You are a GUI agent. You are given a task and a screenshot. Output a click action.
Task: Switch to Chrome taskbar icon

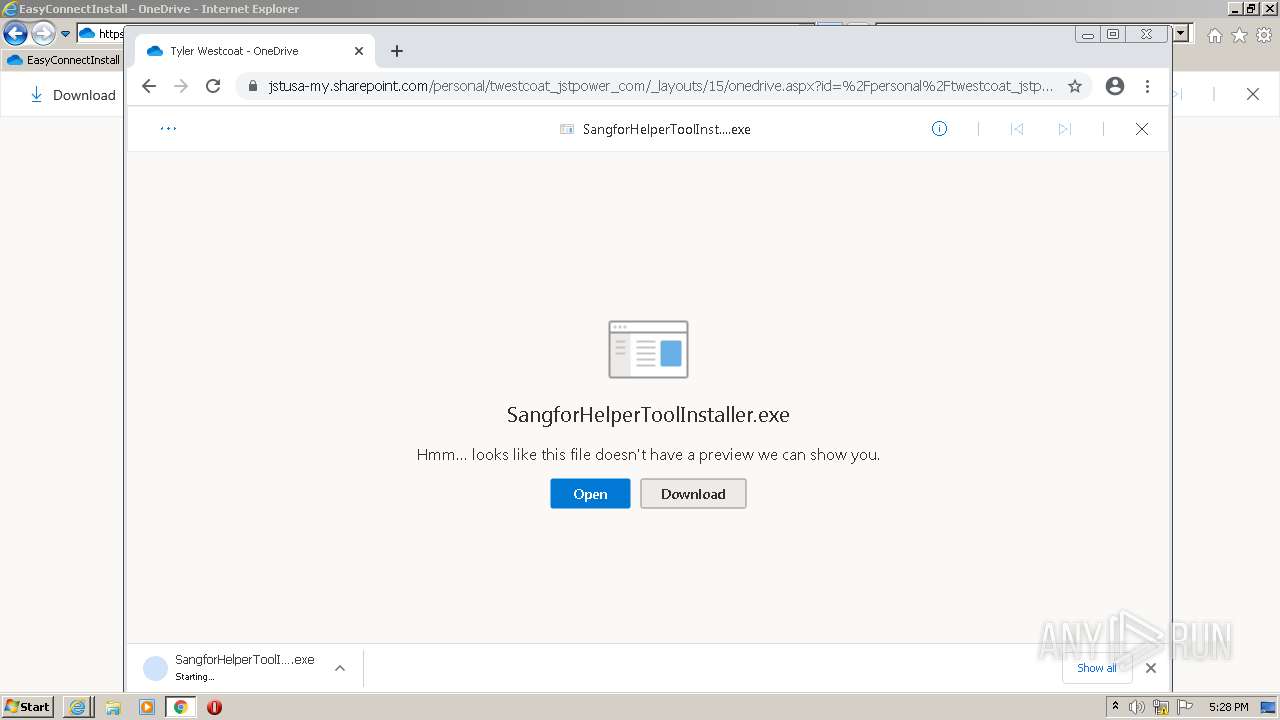pos(181,707)
